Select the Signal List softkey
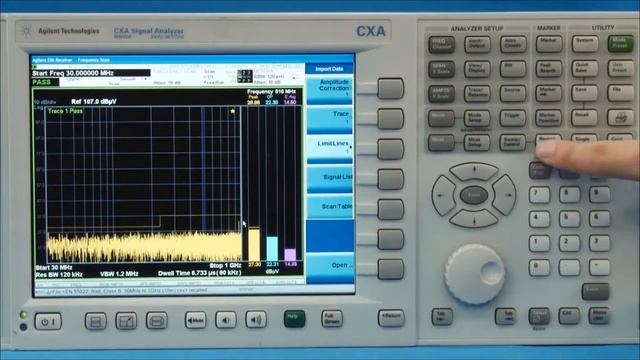Screen dimensions: 640x360 point(330,179)
